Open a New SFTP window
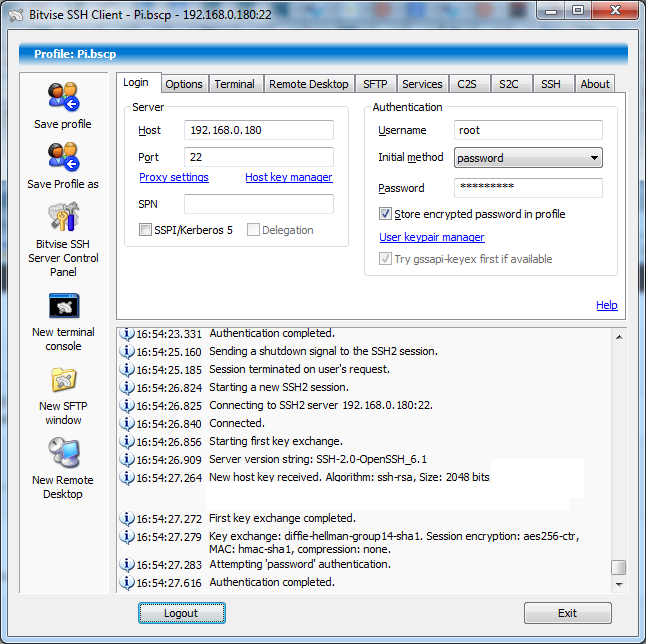The width and height of the screenshot is (646, 644). point(63,380)
